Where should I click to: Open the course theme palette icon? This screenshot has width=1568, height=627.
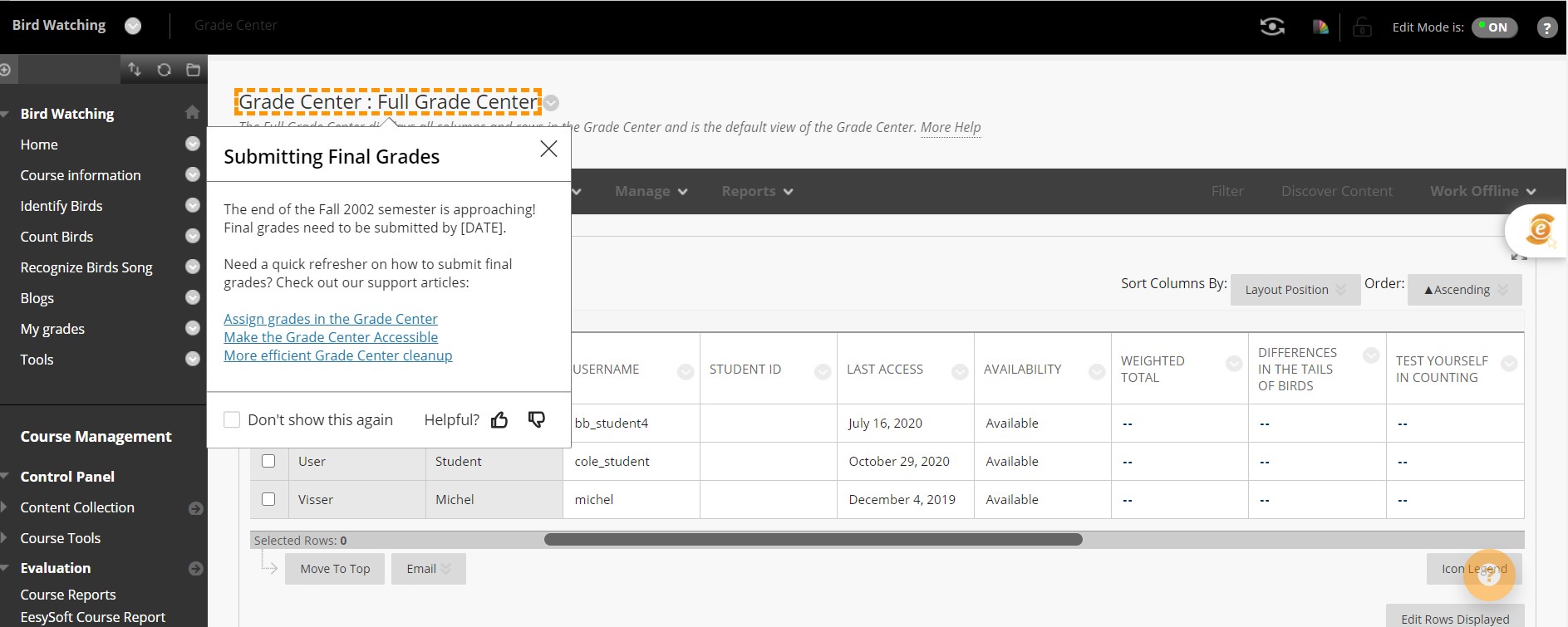(x=1320, y=27)
